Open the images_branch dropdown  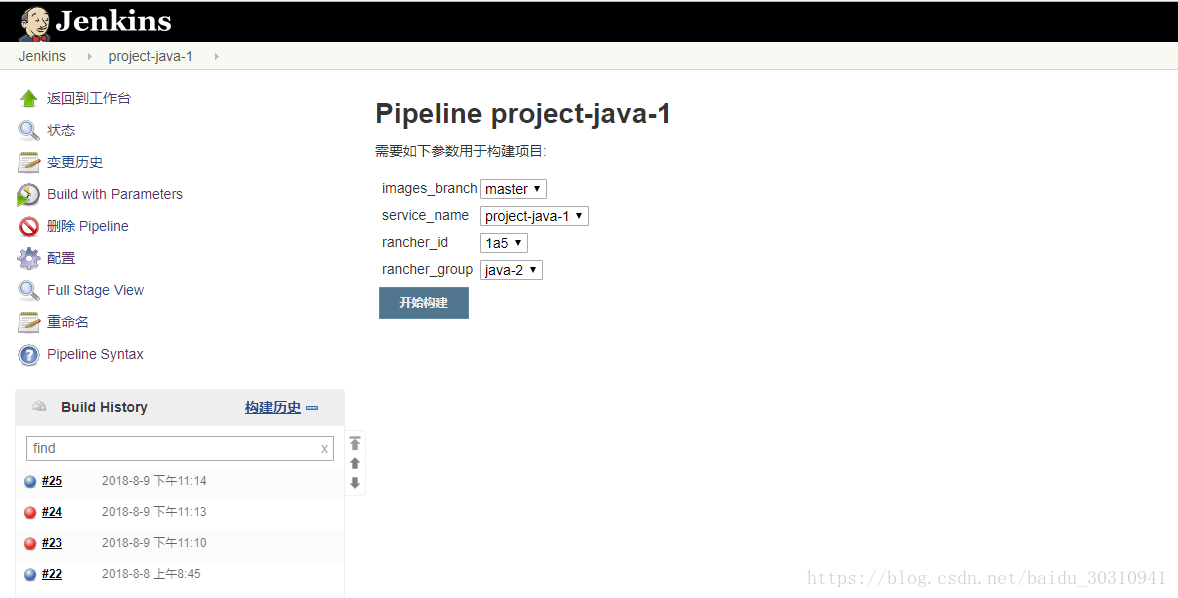pos(513,189)
